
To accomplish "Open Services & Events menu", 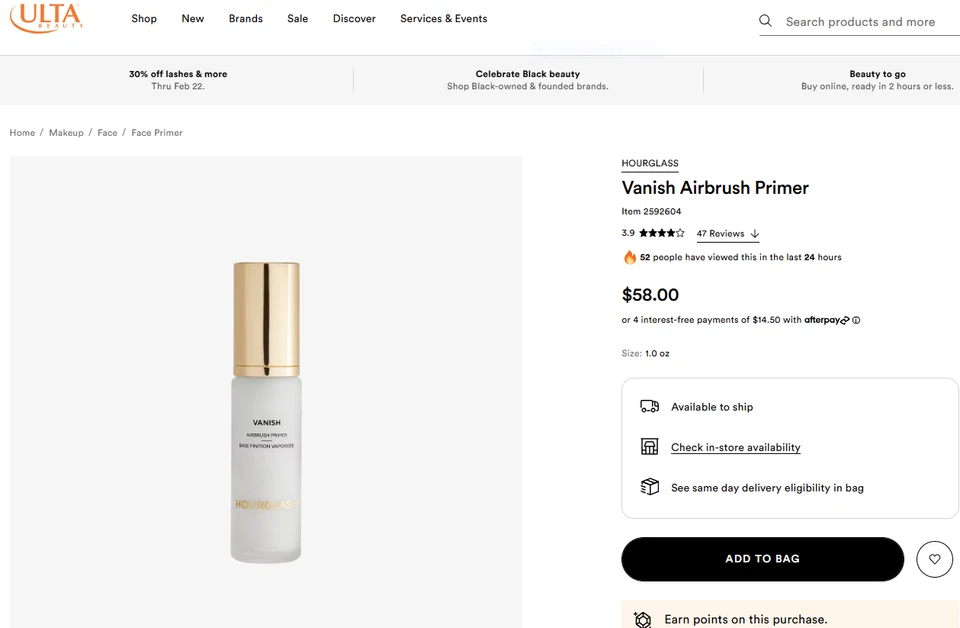I will (443, 19).
